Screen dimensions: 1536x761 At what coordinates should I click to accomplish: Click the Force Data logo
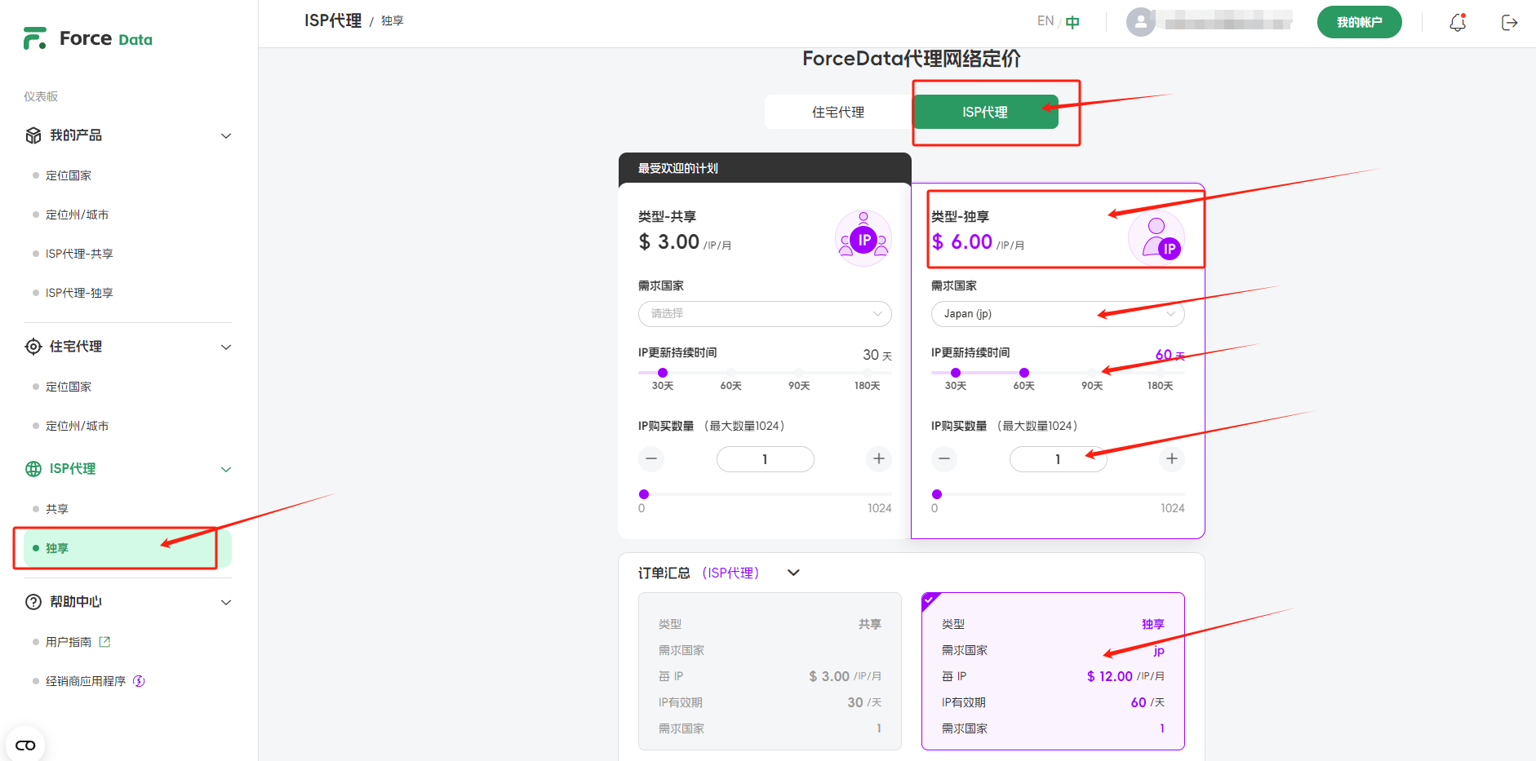88,39
